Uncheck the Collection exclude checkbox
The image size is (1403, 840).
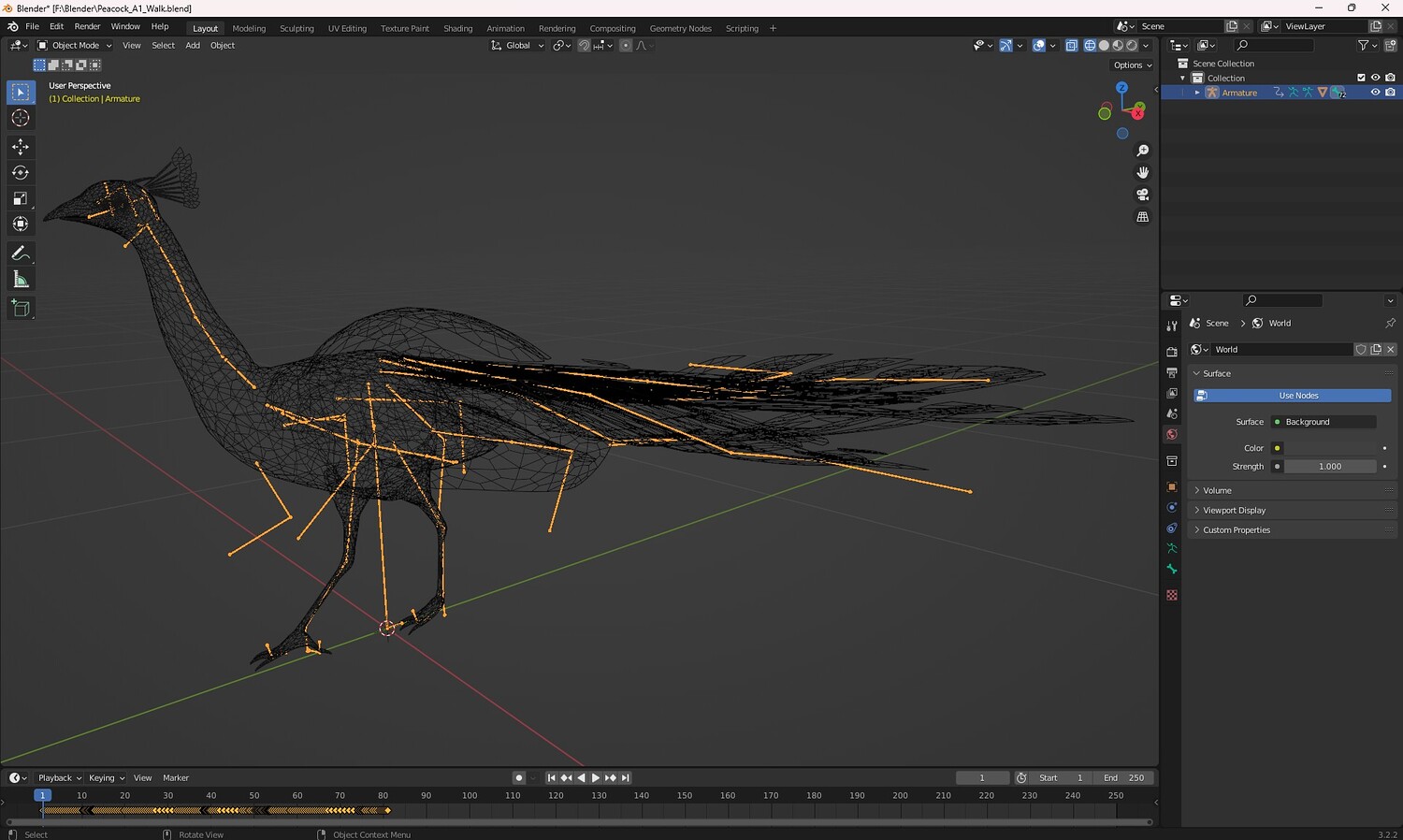click(x=1361, y=78)
